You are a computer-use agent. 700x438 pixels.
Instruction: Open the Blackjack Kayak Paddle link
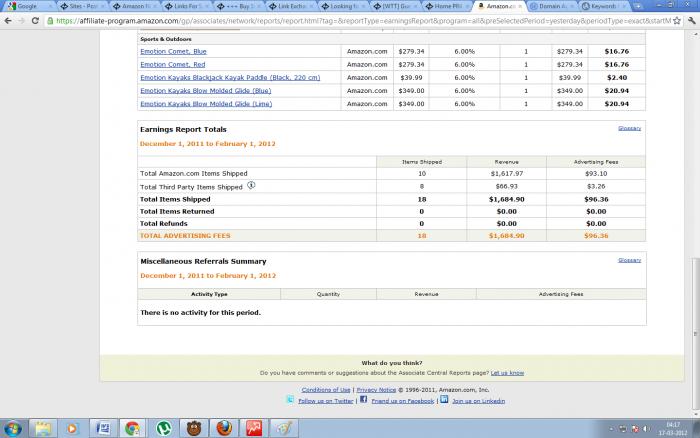[230, 77]
